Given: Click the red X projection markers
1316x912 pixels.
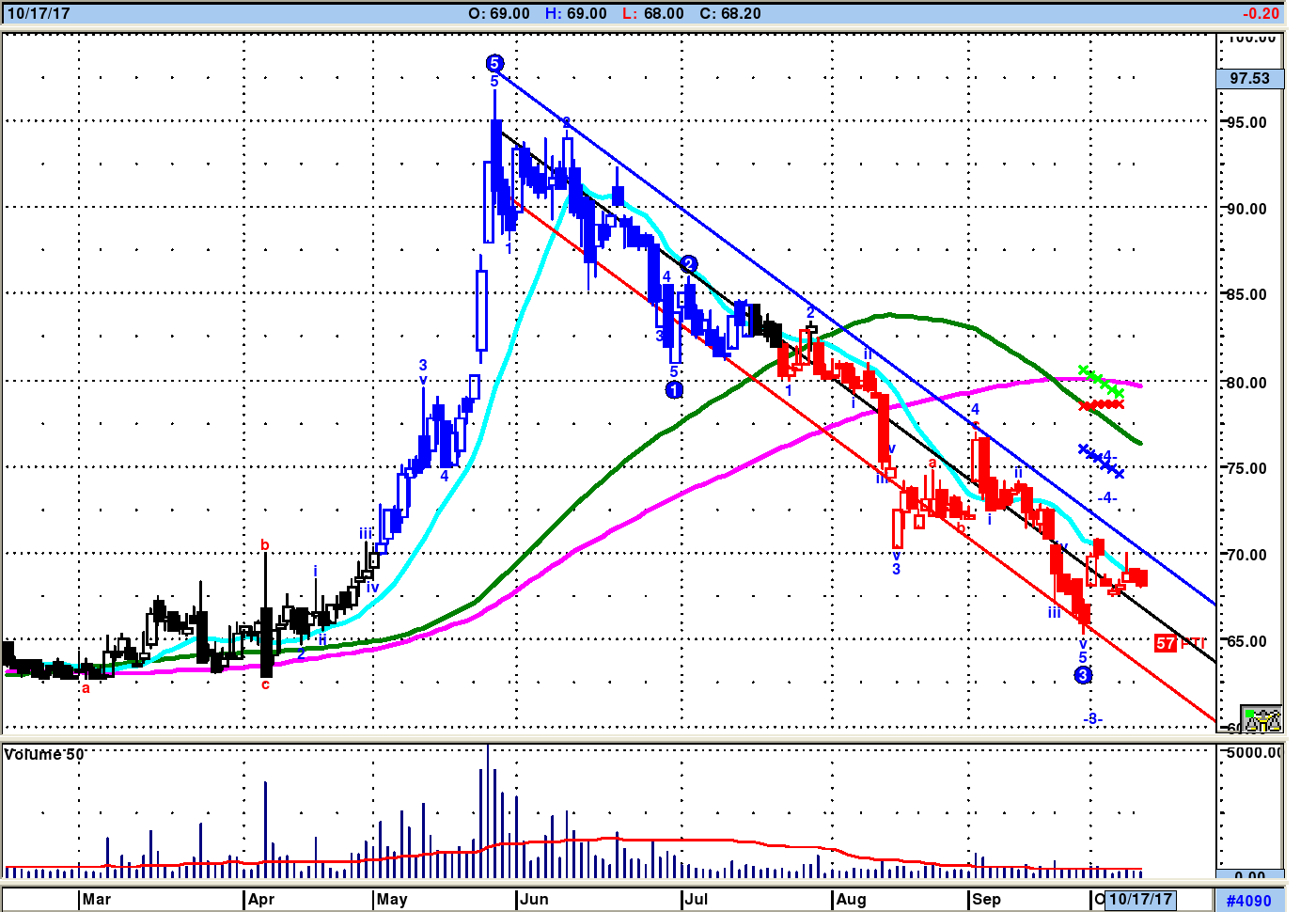Looking at the screenshot, I should (x=1102, y=405).
